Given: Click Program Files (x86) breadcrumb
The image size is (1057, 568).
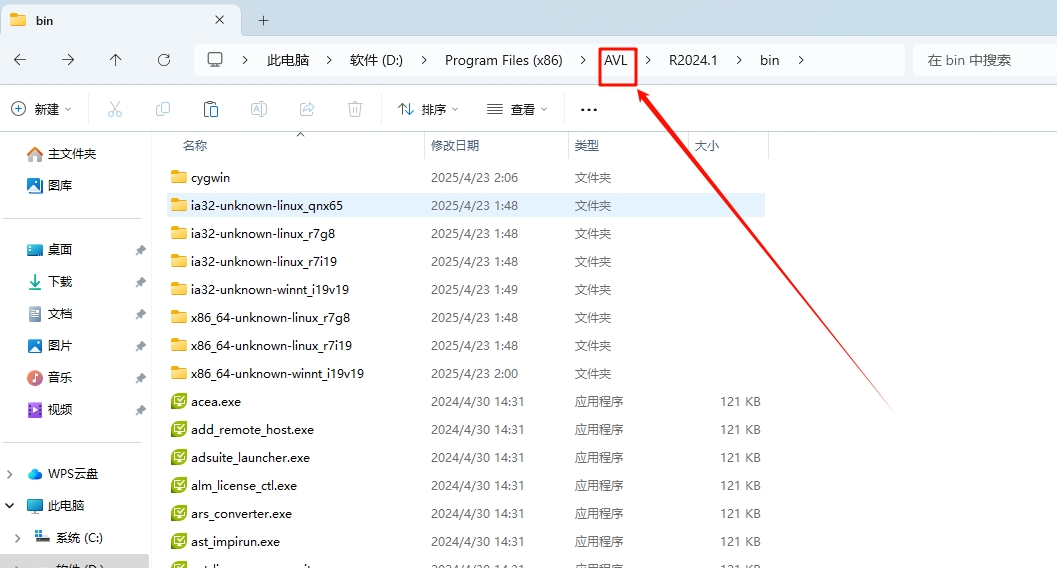Looking at the screenshot, I should click(504, 60).
